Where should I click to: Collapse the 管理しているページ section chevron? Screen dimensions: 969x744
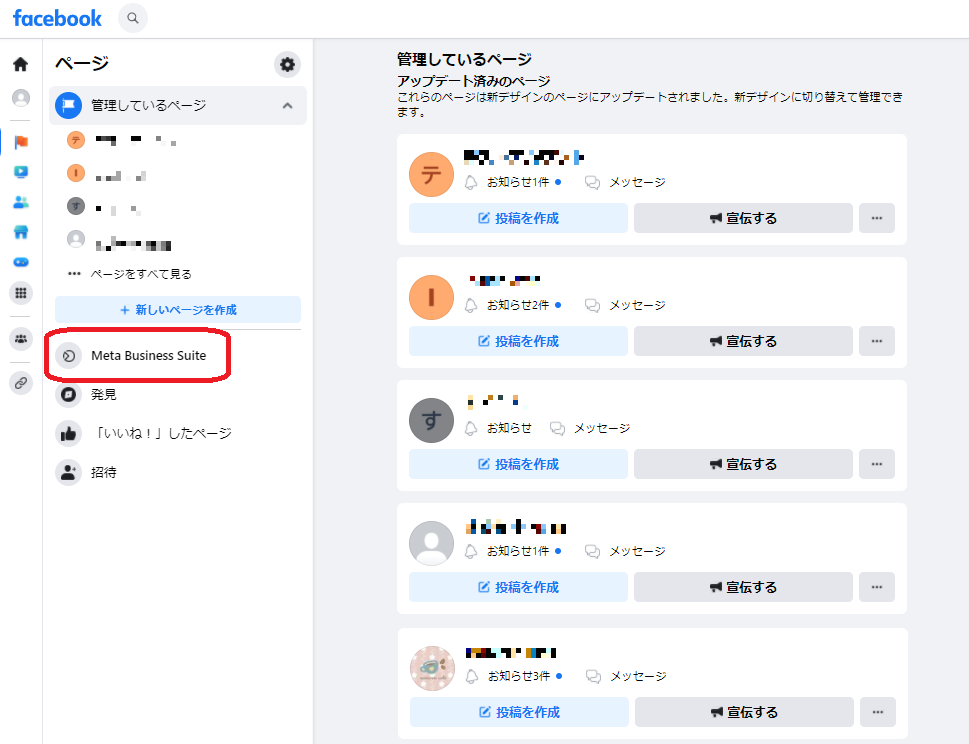[287, 105]
